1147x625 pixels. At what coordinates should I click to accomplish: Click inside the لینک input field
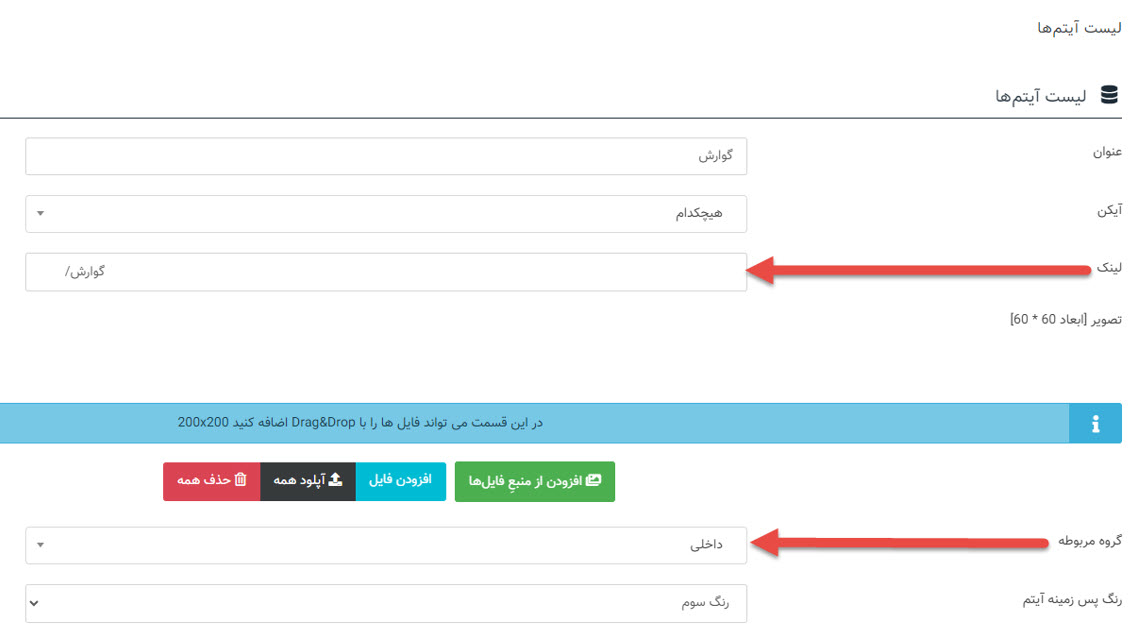click(386, 272)
